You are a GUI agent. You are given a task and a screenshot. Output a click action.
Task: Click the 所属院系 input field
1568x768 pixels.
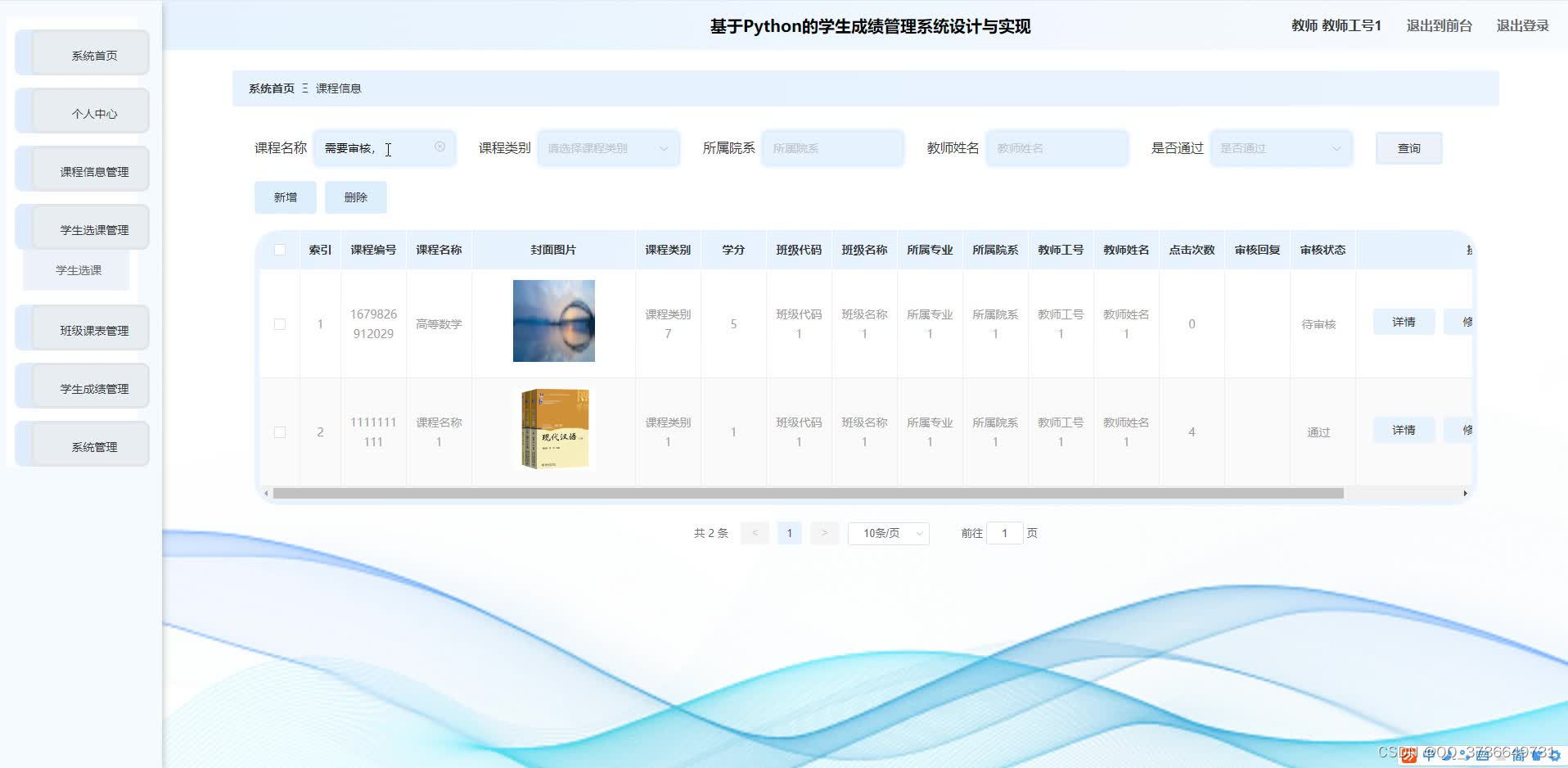[x=832, y=148]
